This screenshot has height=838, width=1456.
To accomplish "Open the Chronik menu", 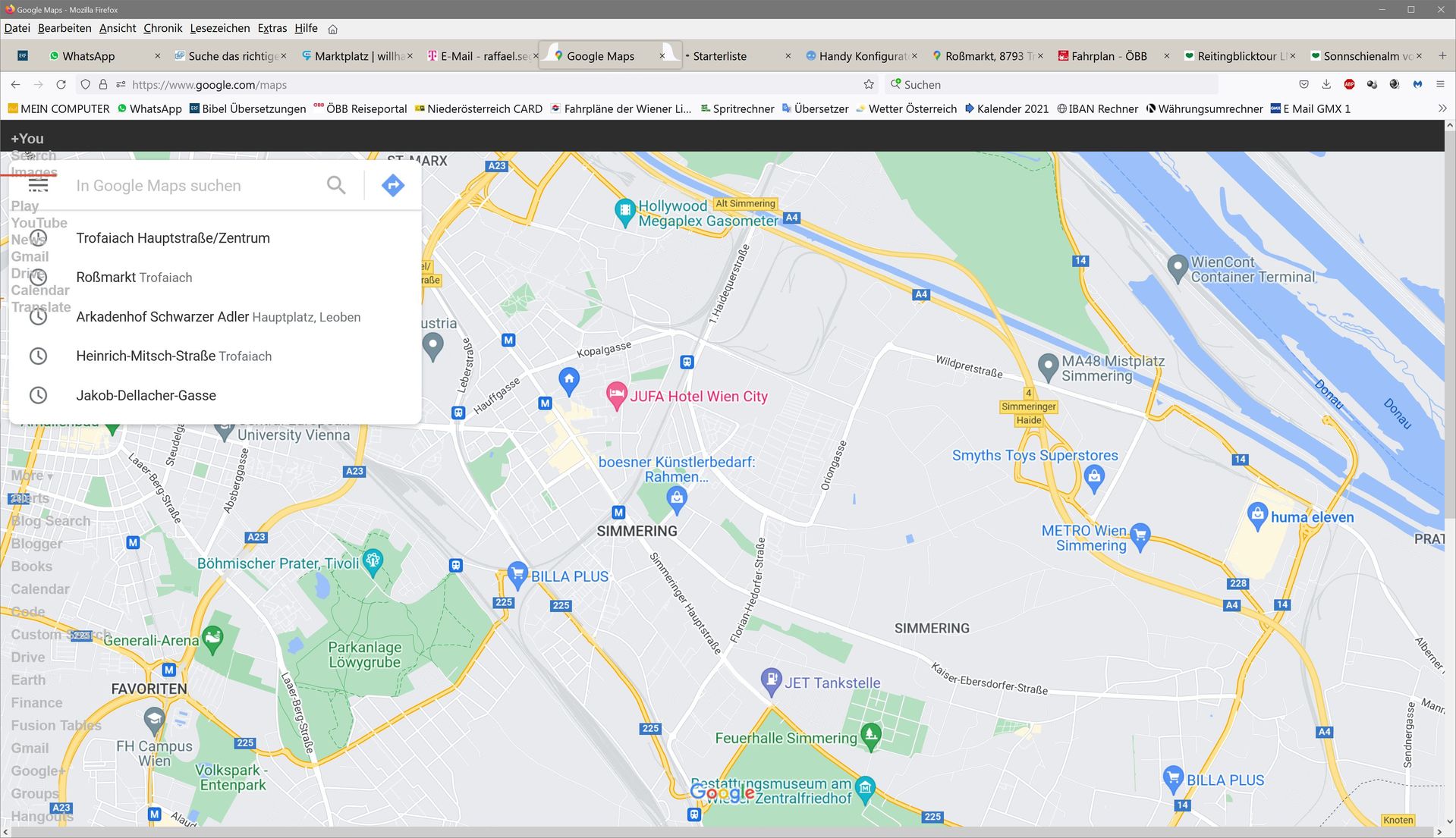I will (x=162, y=28).
